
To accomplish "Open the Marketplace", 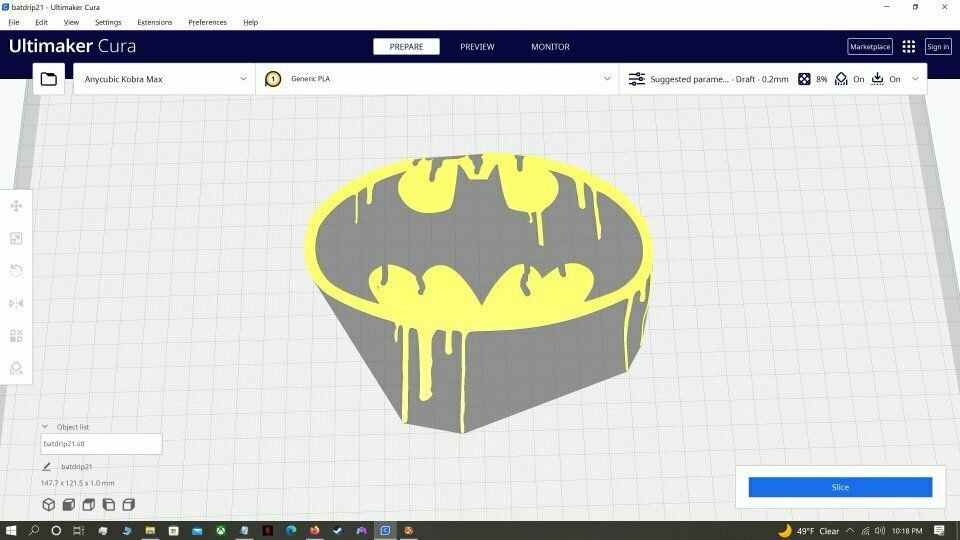I will click(869, 47).
